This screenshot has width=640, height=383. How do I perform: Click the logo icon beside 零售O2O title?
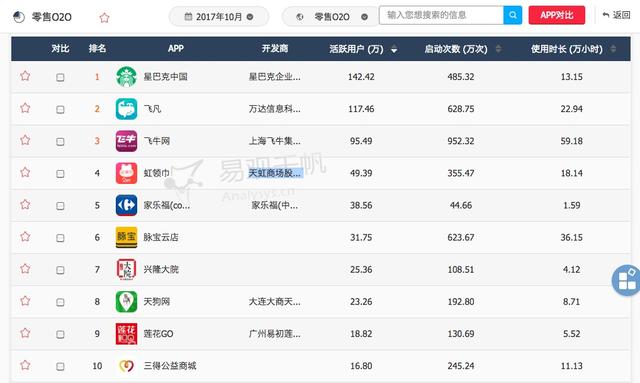[x=19, y=17]
